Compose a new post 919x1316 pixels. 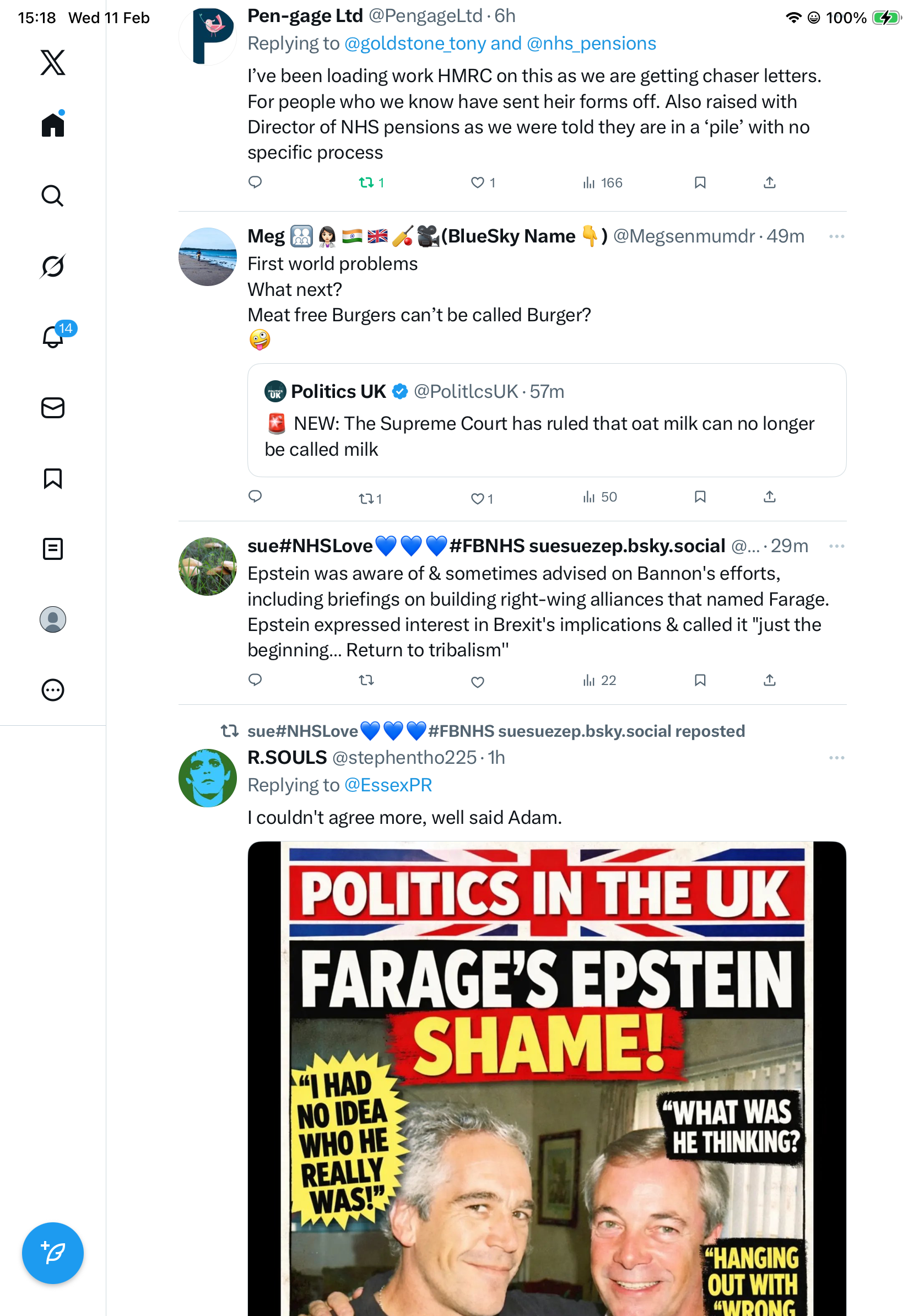click(53, 1253)
